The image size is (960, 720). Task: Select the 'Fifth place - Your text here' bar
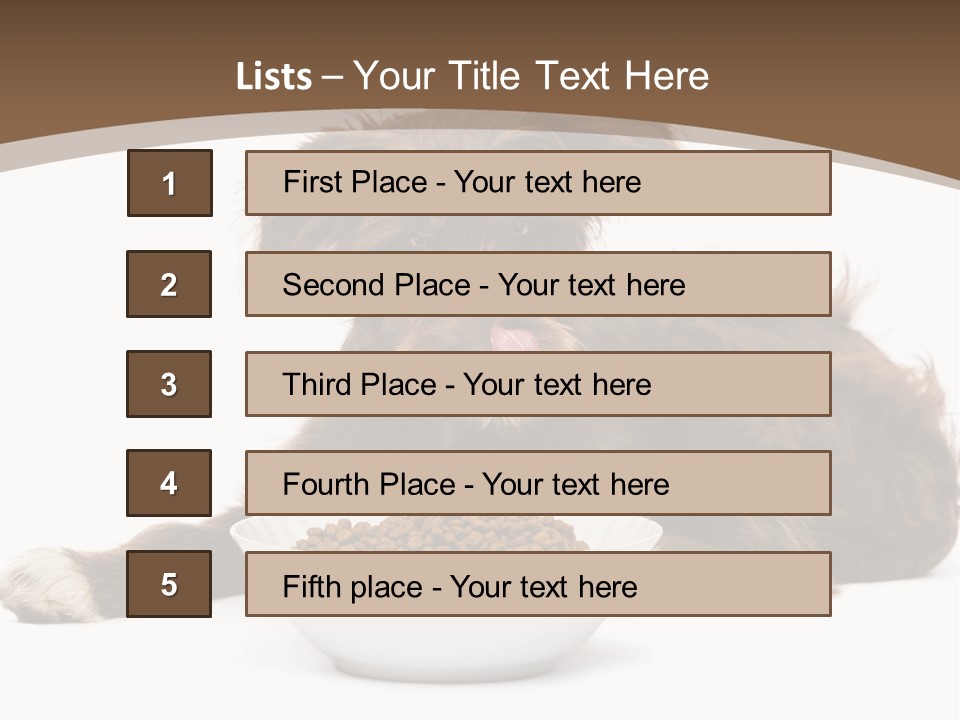[538, 583]
